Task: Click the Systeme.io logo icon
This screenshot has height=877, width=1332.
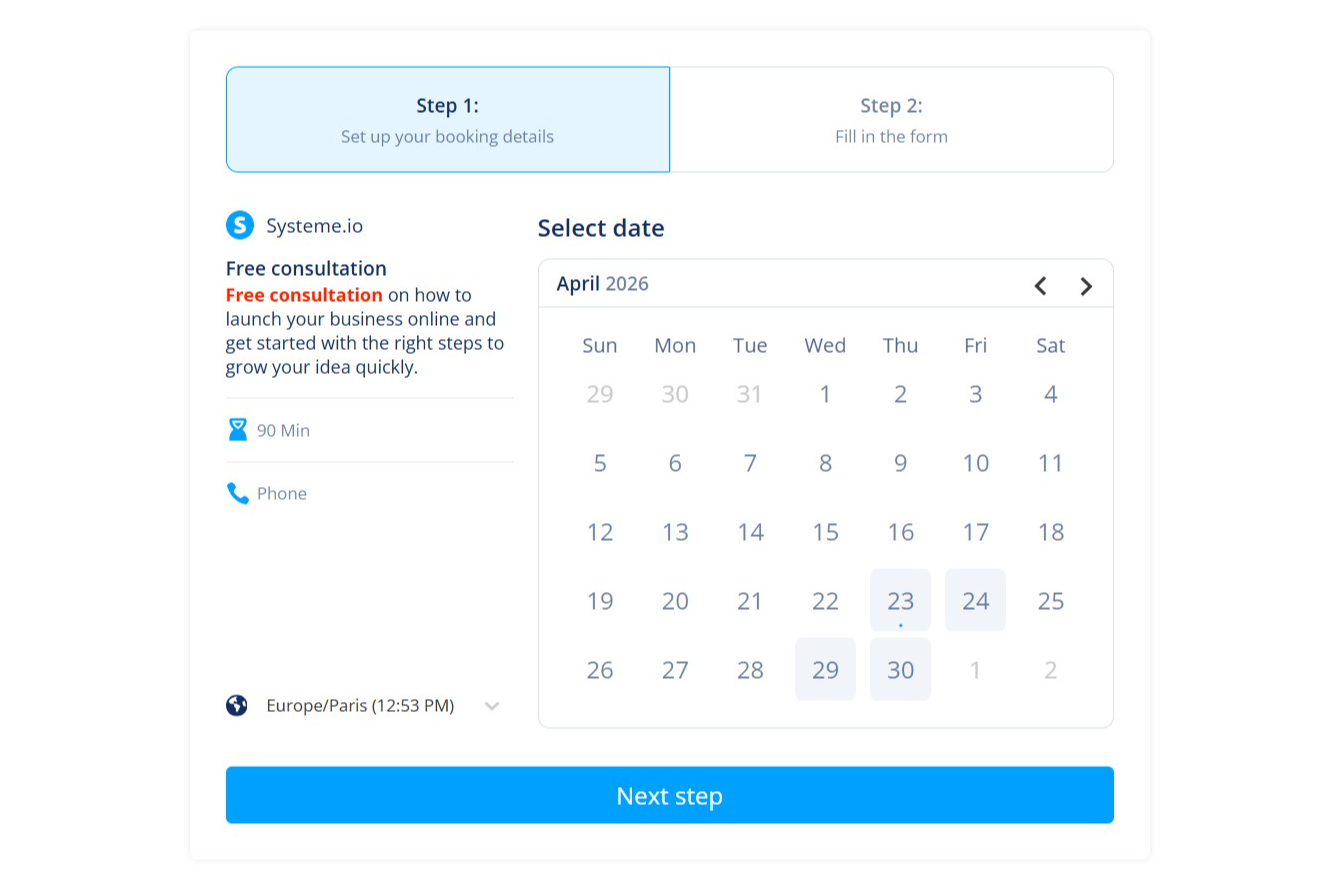Action: tap(240, 225)
